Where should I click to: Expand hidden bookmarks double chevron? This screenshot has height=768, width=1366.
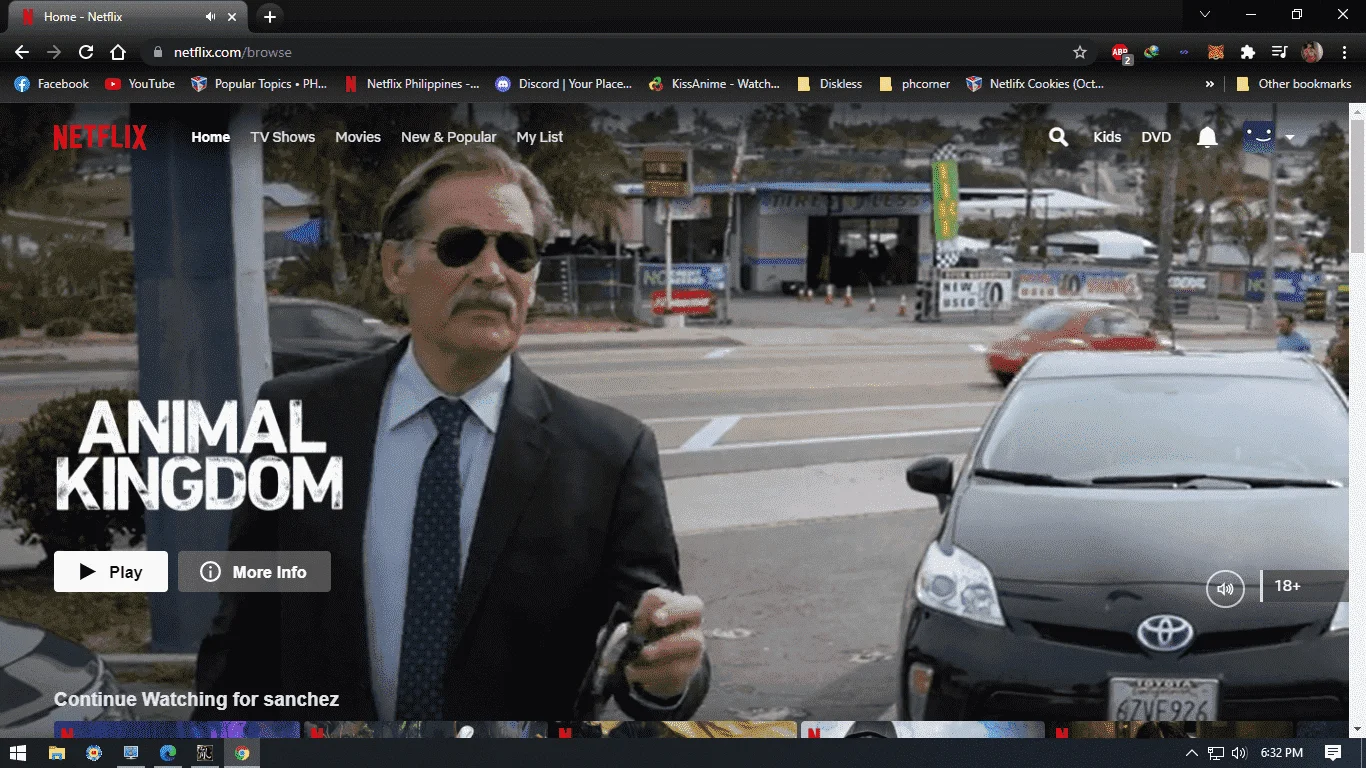pos(1210,84)
